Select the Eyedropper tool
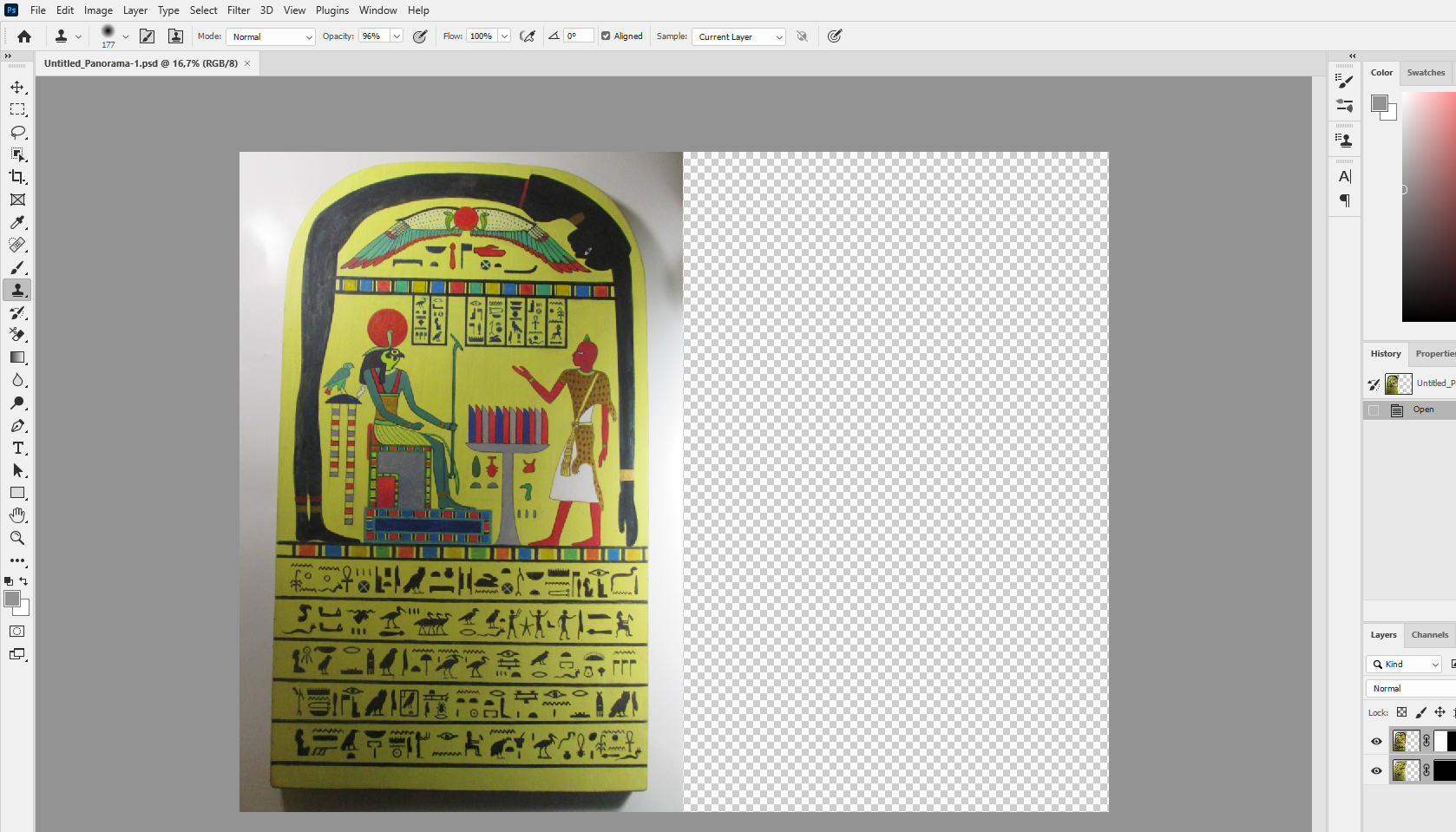The width and height of the screenshot is (1456, 832). [x=17, y=222]
